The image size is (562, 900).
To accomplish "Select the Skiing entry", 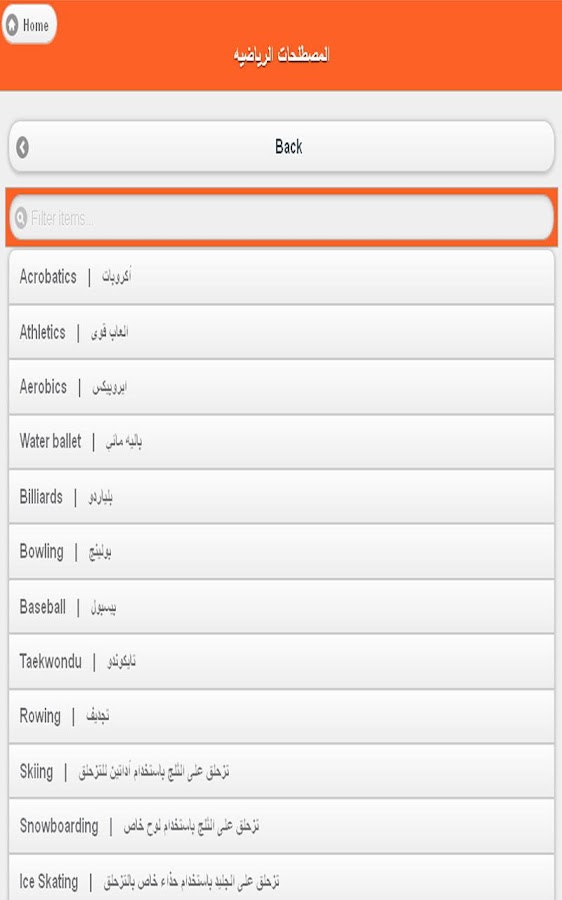I will coord(281,771).
